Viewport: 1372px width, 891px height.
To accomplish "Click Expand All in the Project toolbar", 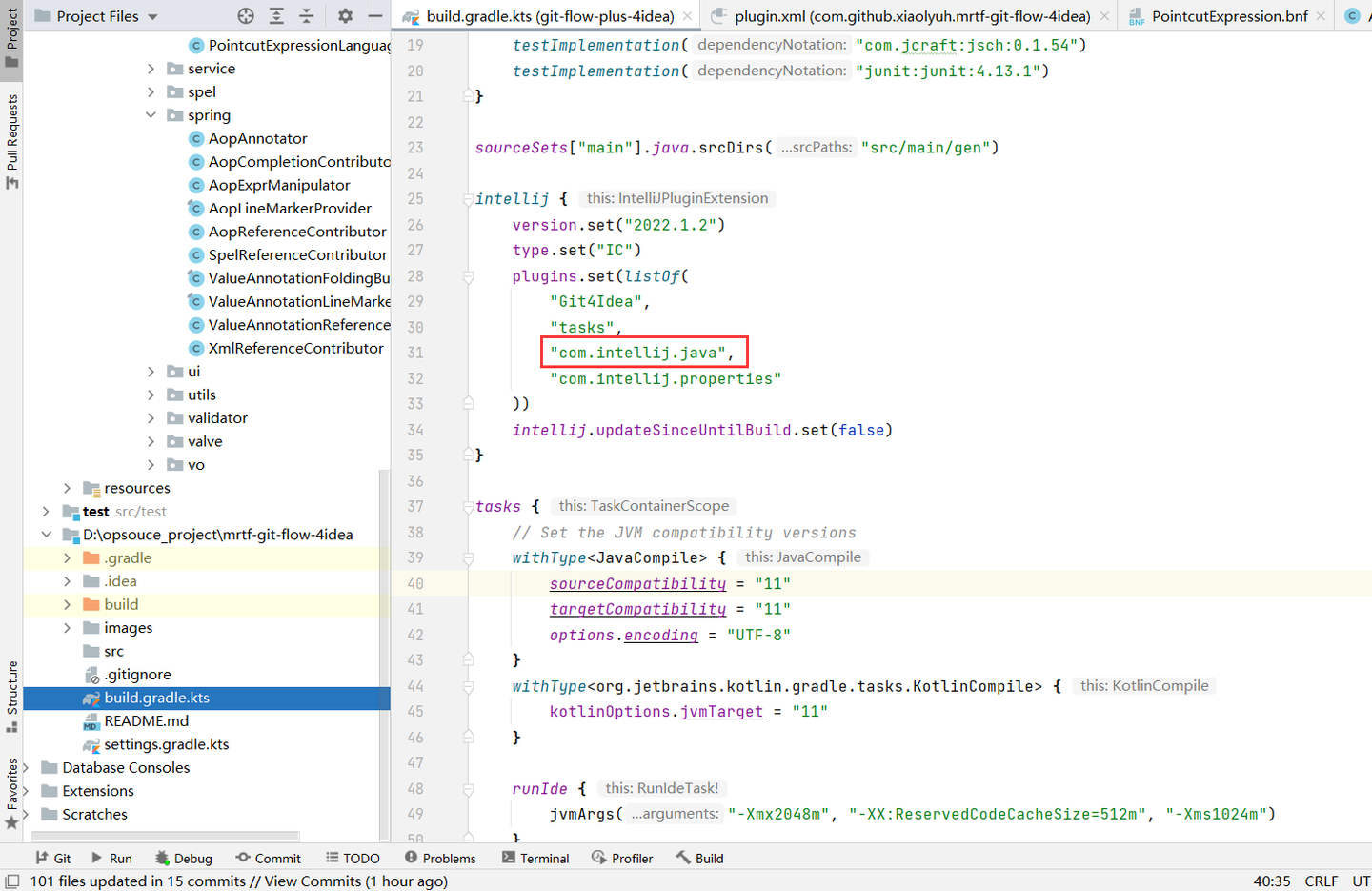I will point(276,16).
